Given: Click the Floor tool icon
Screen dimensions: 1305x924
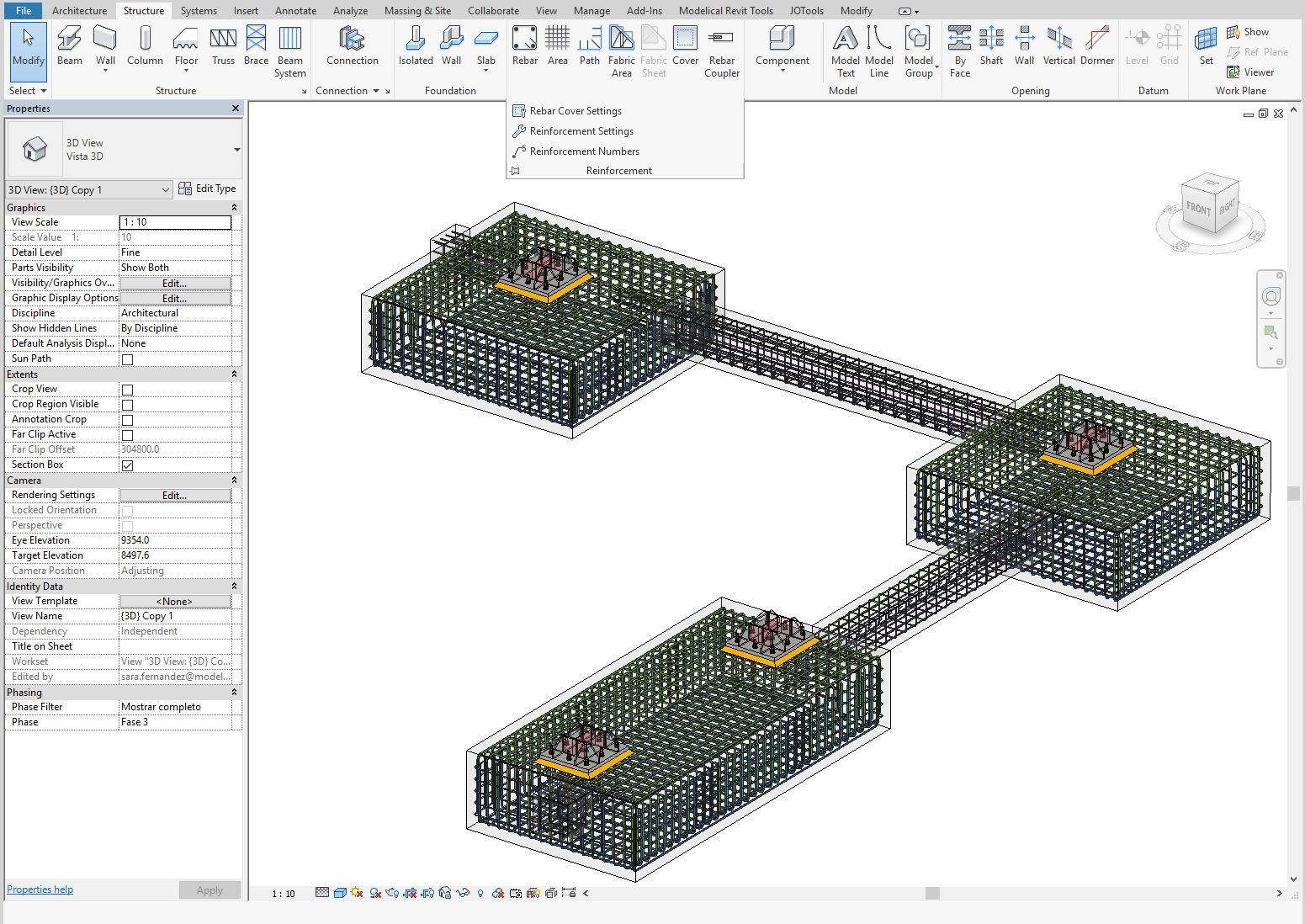Looking at the screenshot, I should pos(186,38).
